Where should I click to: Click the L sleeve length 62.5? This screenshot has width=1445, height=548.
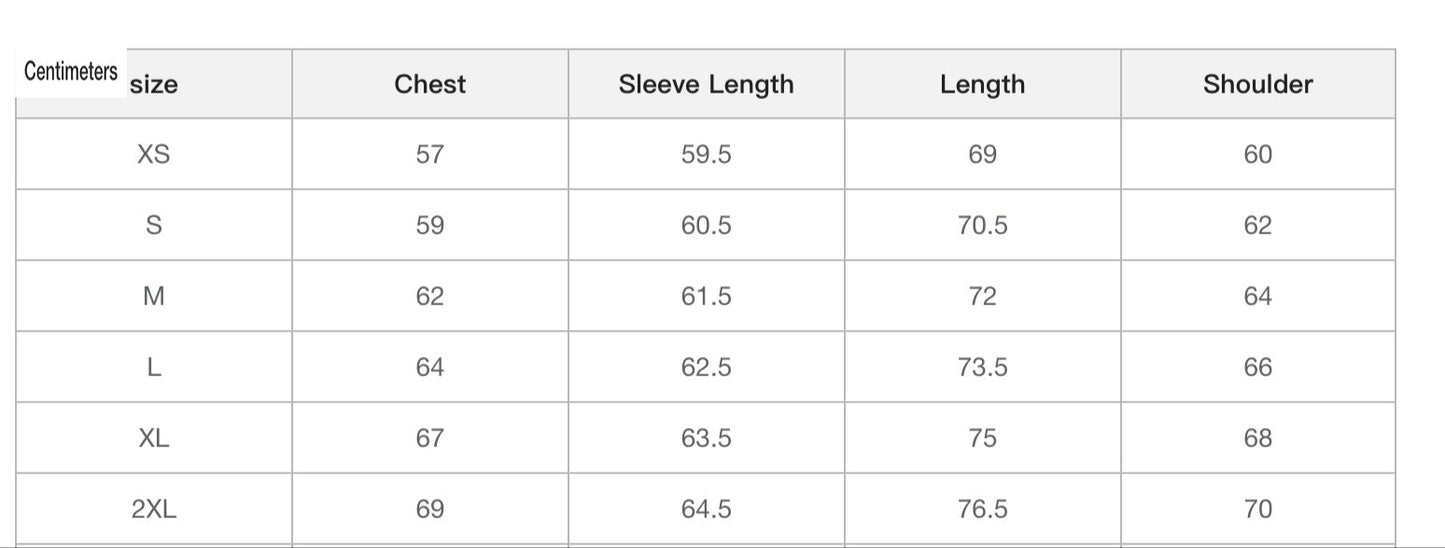pos(706,367)
